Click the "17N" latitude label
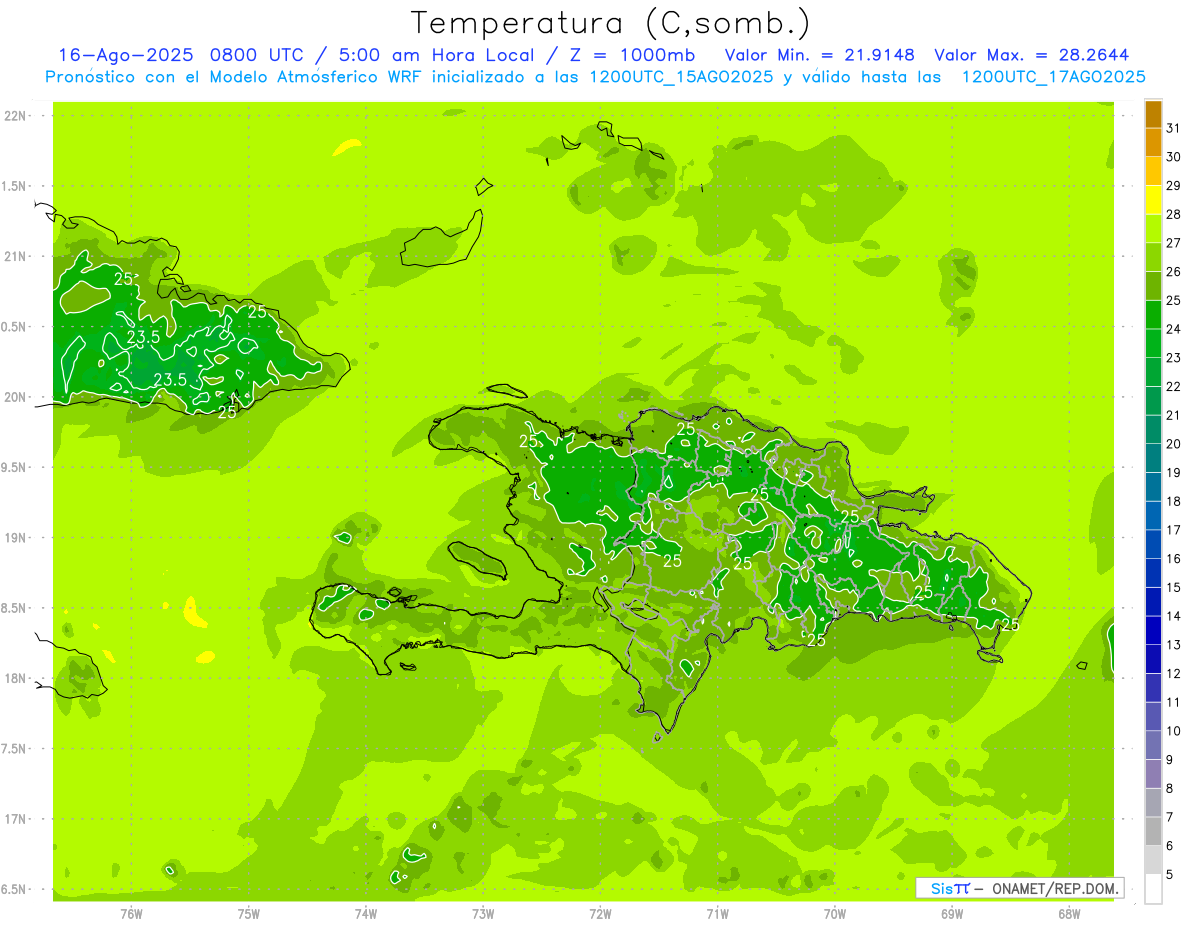 (x=17, y=819)
